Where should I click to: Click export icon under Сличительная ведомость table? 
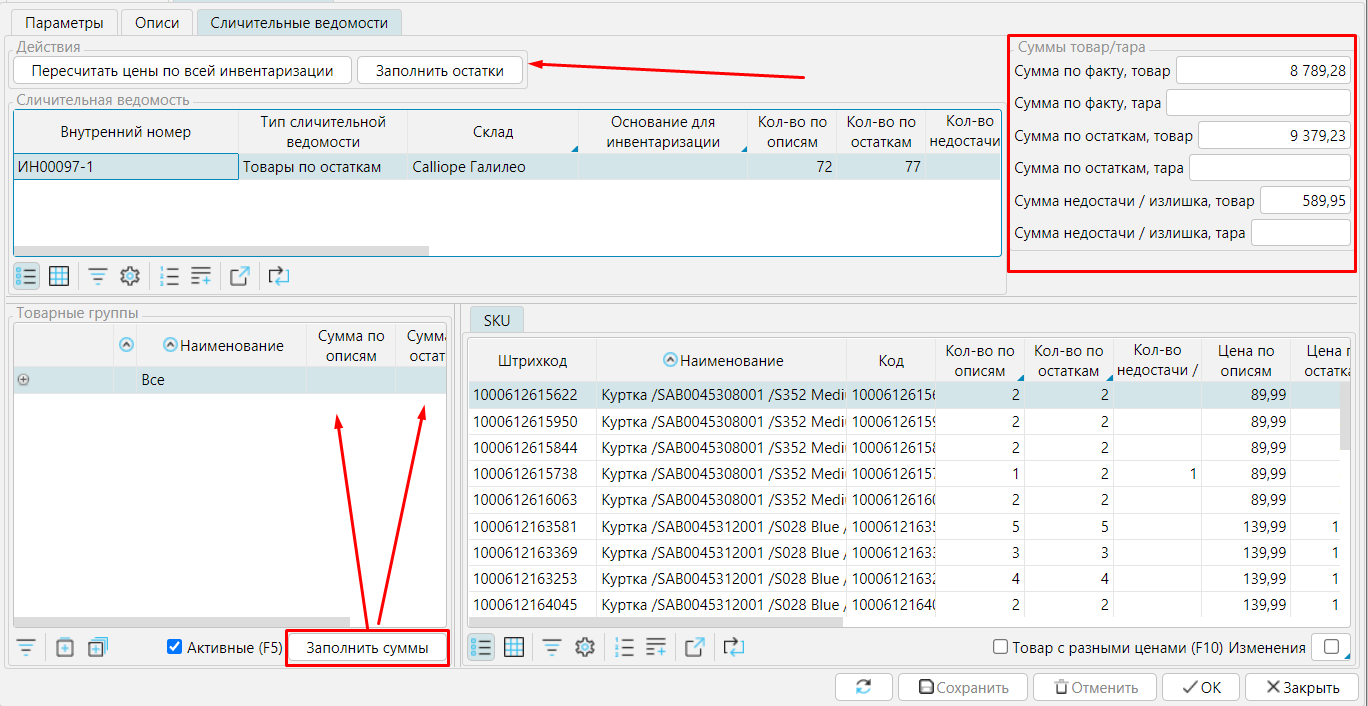click(239, 276)
